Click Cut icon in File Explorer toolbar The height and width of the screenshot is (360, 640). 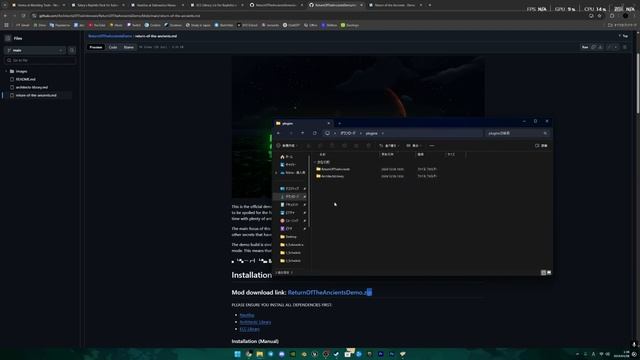[x=309, y=146]
